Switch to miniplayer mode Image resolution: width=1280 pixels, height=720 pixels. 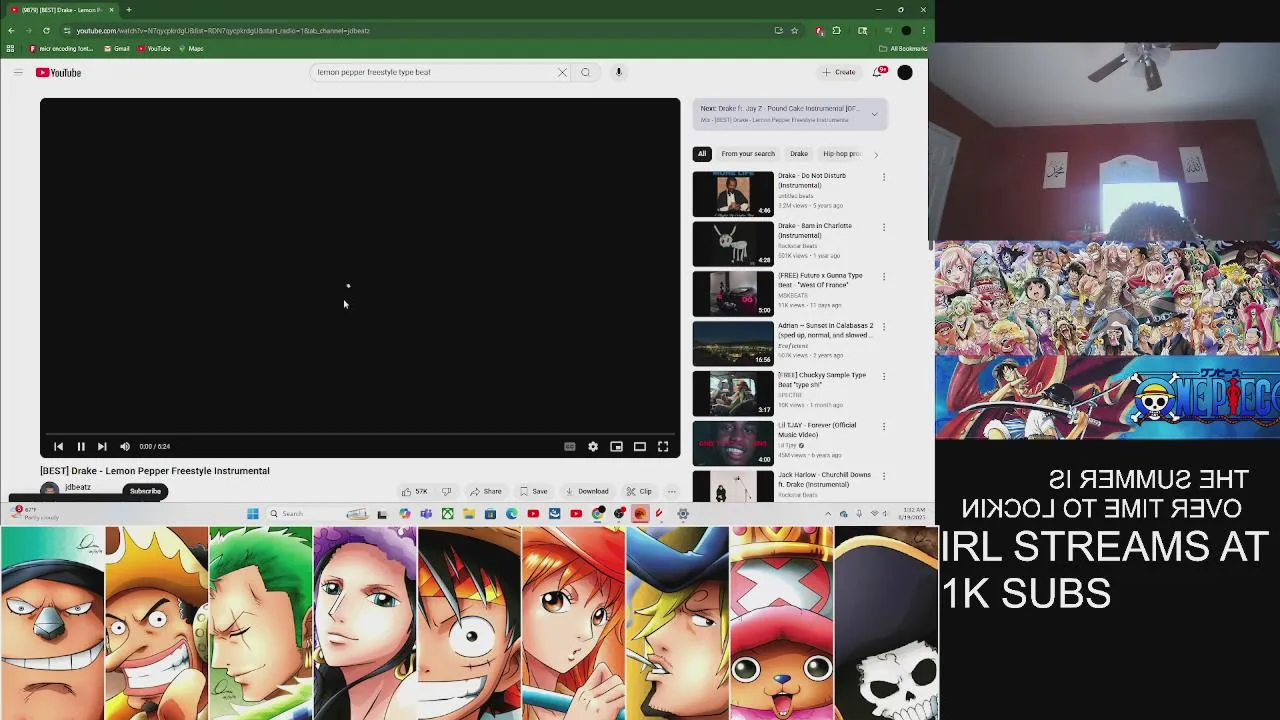point(616,447)
